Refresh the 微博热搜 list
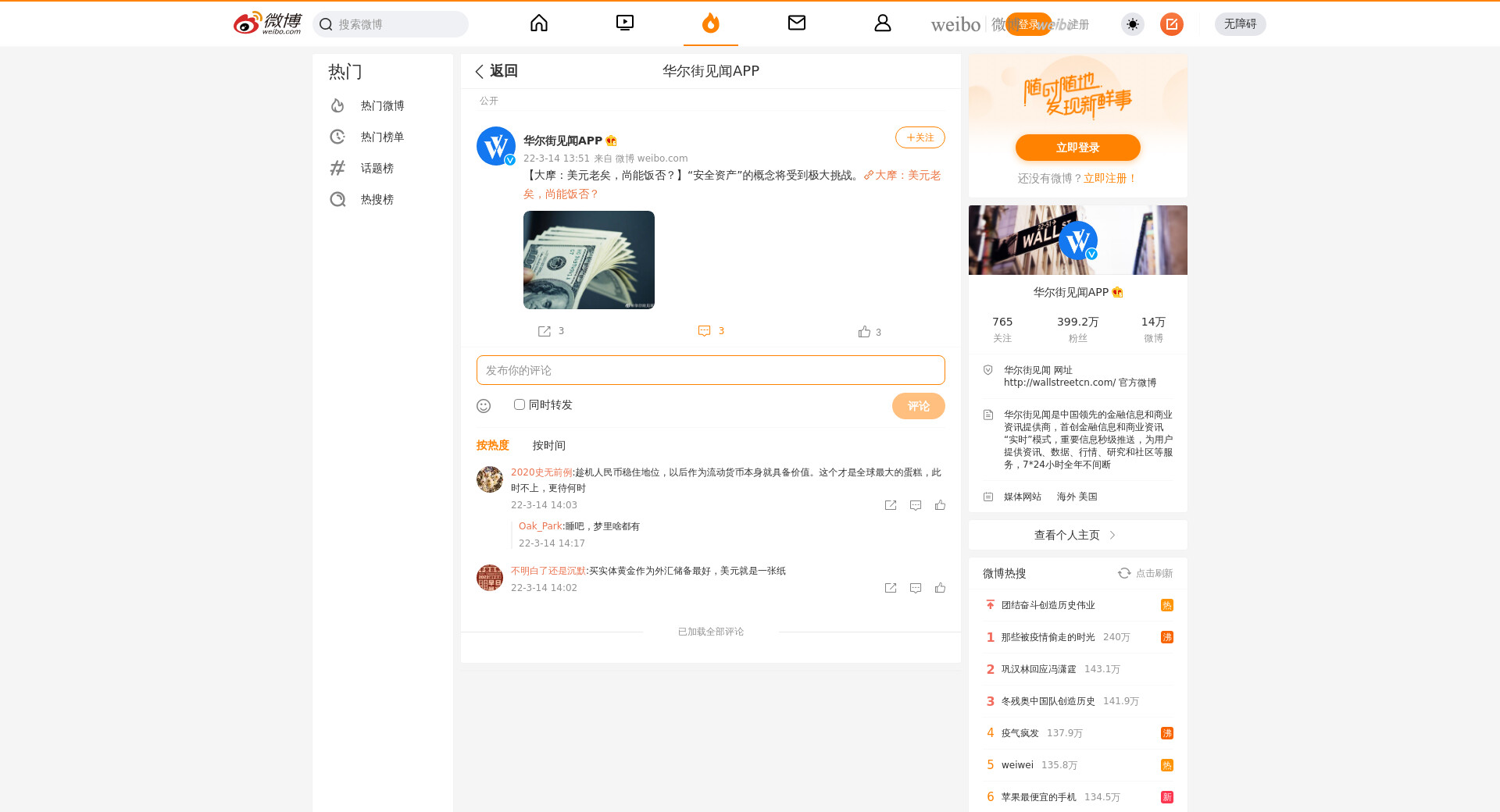The width and height of the screenshot is (1500, 812). [1145, 573]
